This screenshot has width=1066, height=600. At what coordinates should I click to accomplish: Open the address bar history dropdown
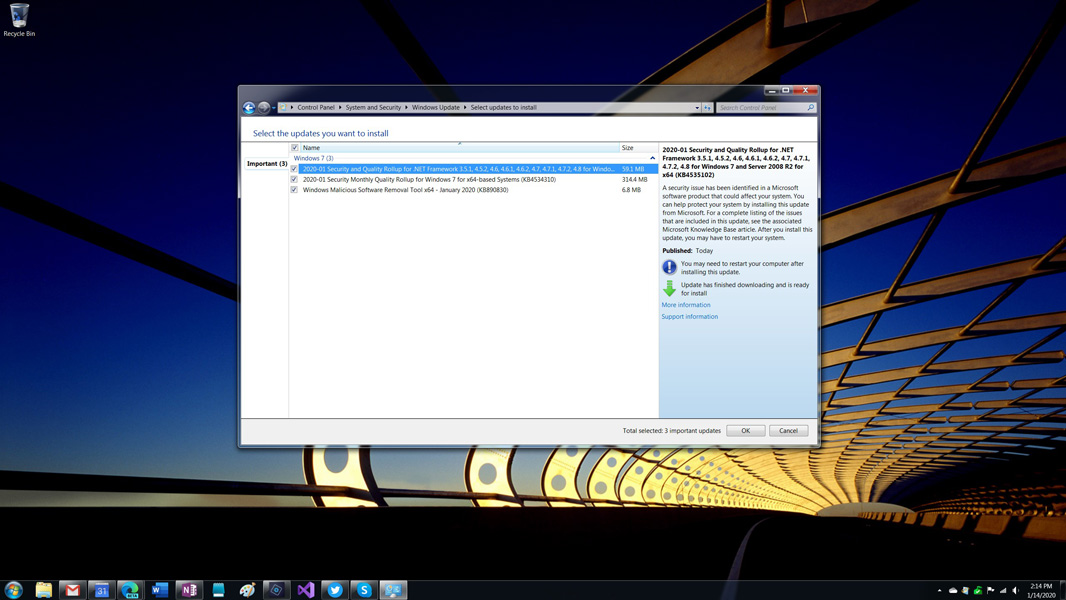tap(697, 108)
